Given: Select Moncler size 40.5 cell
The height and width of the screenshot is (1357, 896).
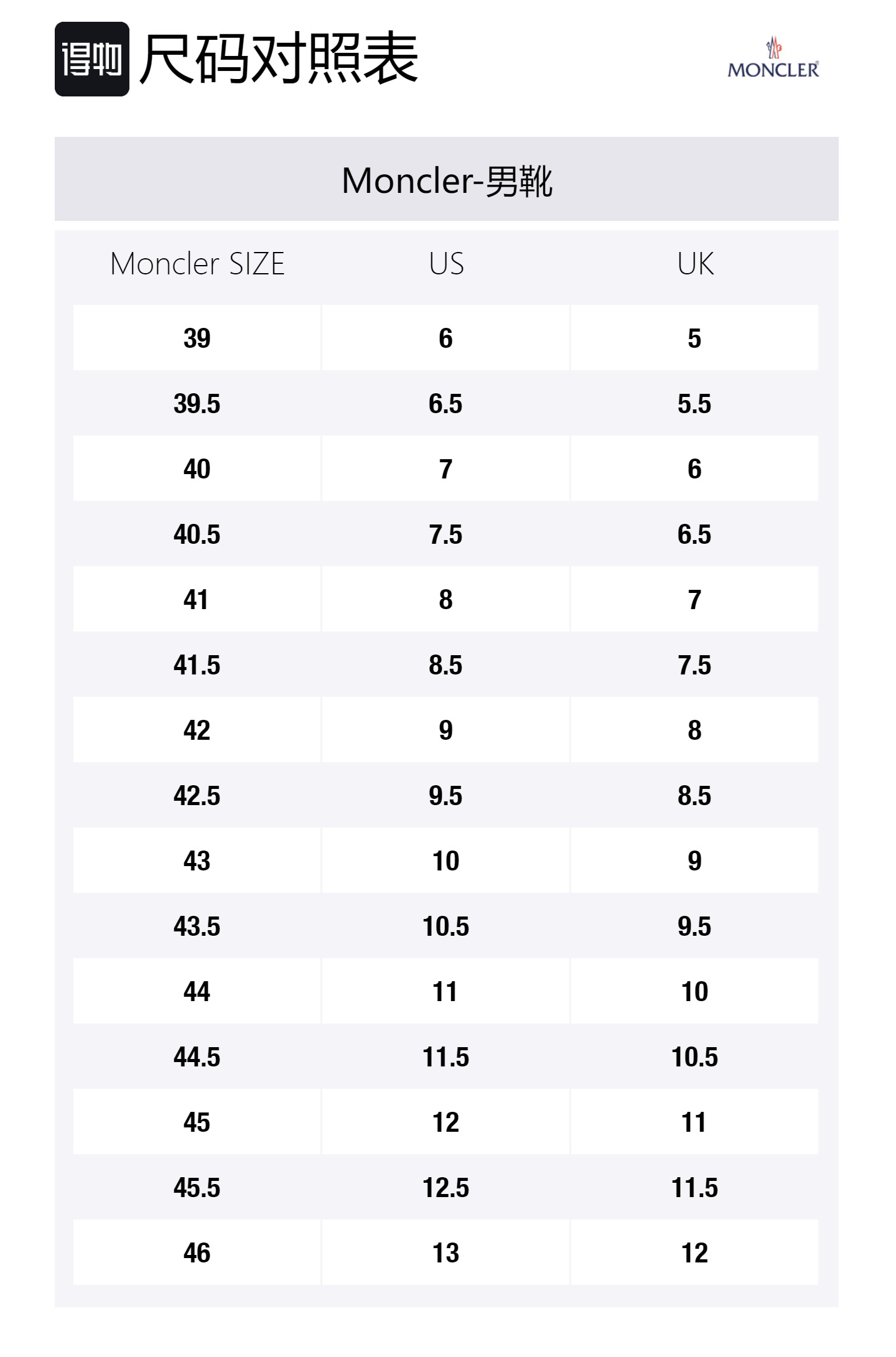Looking at the screenshot, I should coord(197,534).
